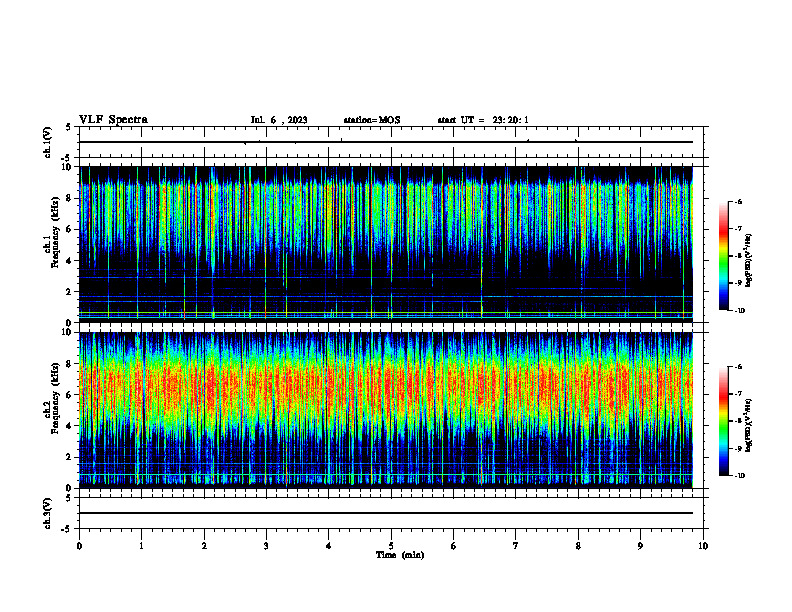This screenshot has height=612, width=792.
Task: Click the time axis tick label "6"
Action: point(454,546)
